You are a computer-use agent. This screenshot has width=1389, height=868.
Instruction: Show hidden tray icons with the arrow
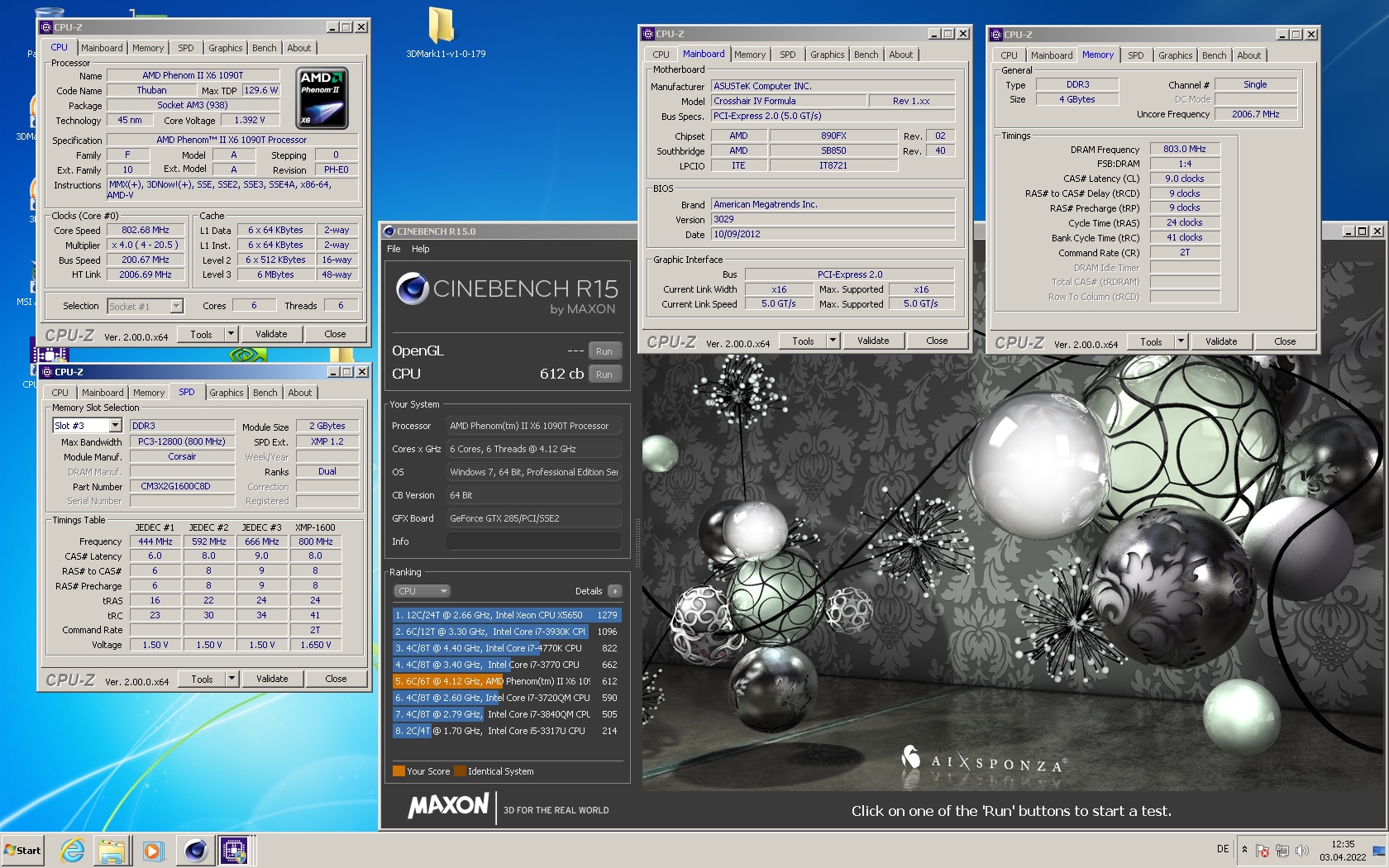click(1244, 850)
